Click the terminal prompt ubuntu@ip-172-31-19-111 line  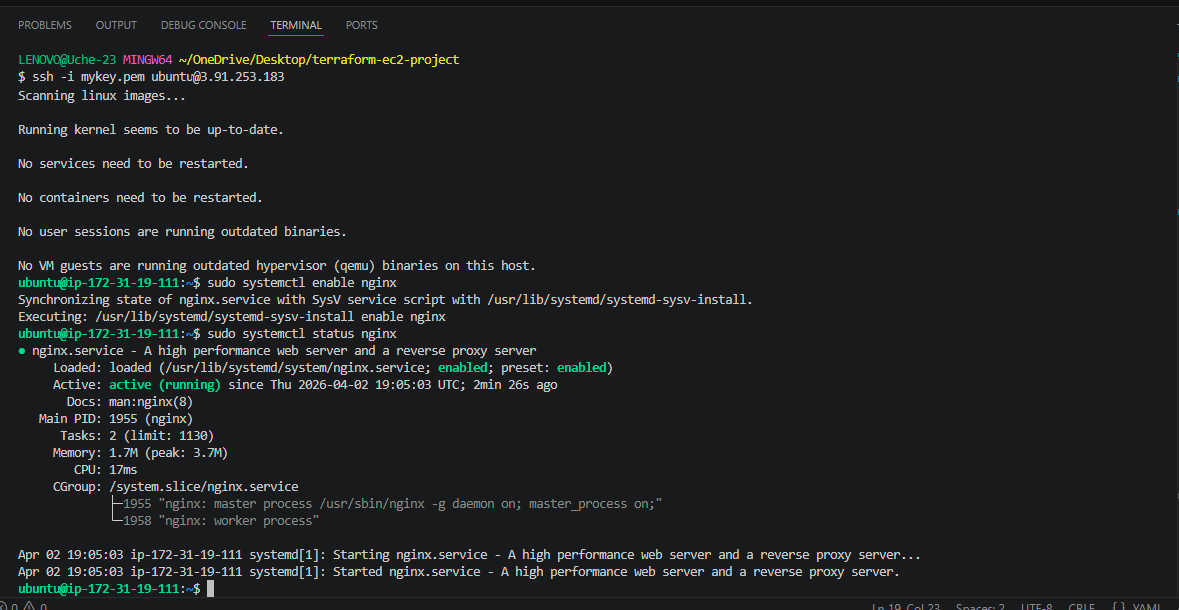100,588
